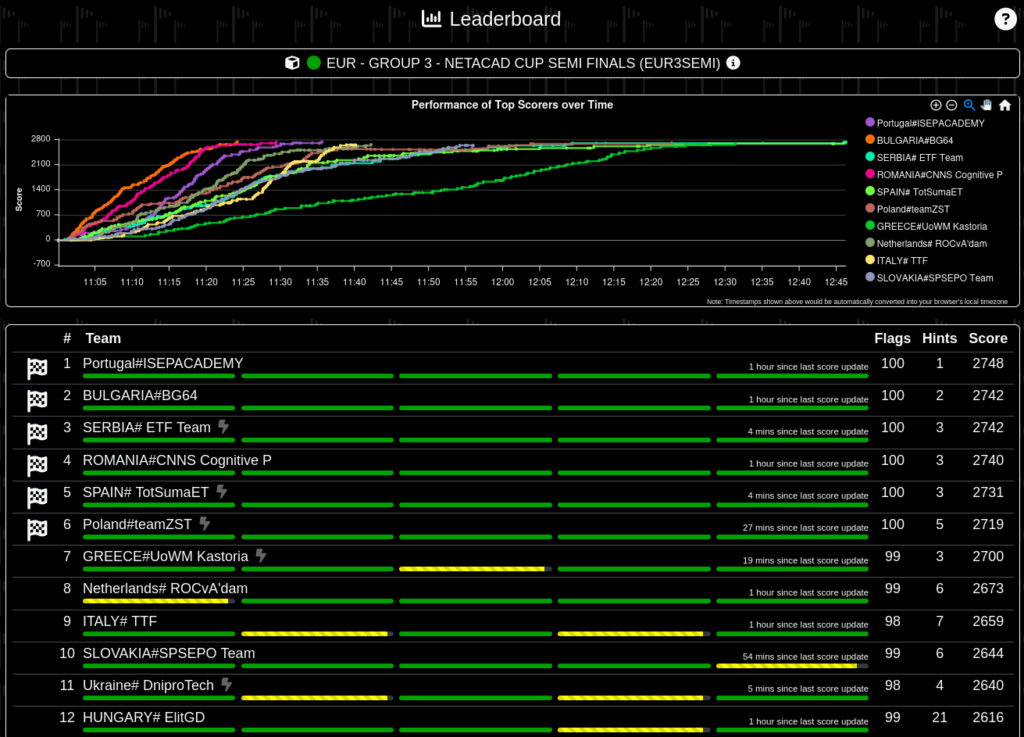The width and height of the screenshot is (1024, 737).
Task: Select HUNGARY# ElitGD team name
Action: 143,717
